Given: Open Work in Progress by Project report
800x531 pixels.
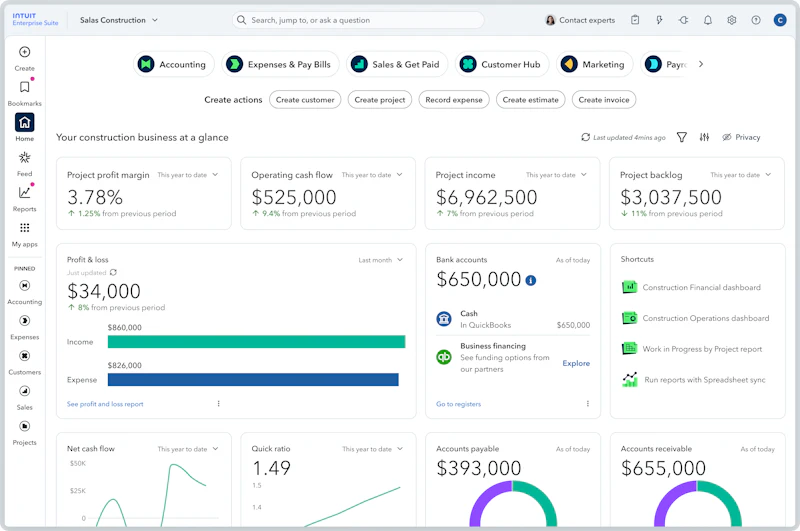Looking at the screenshot, I should (x=692, y=349).
